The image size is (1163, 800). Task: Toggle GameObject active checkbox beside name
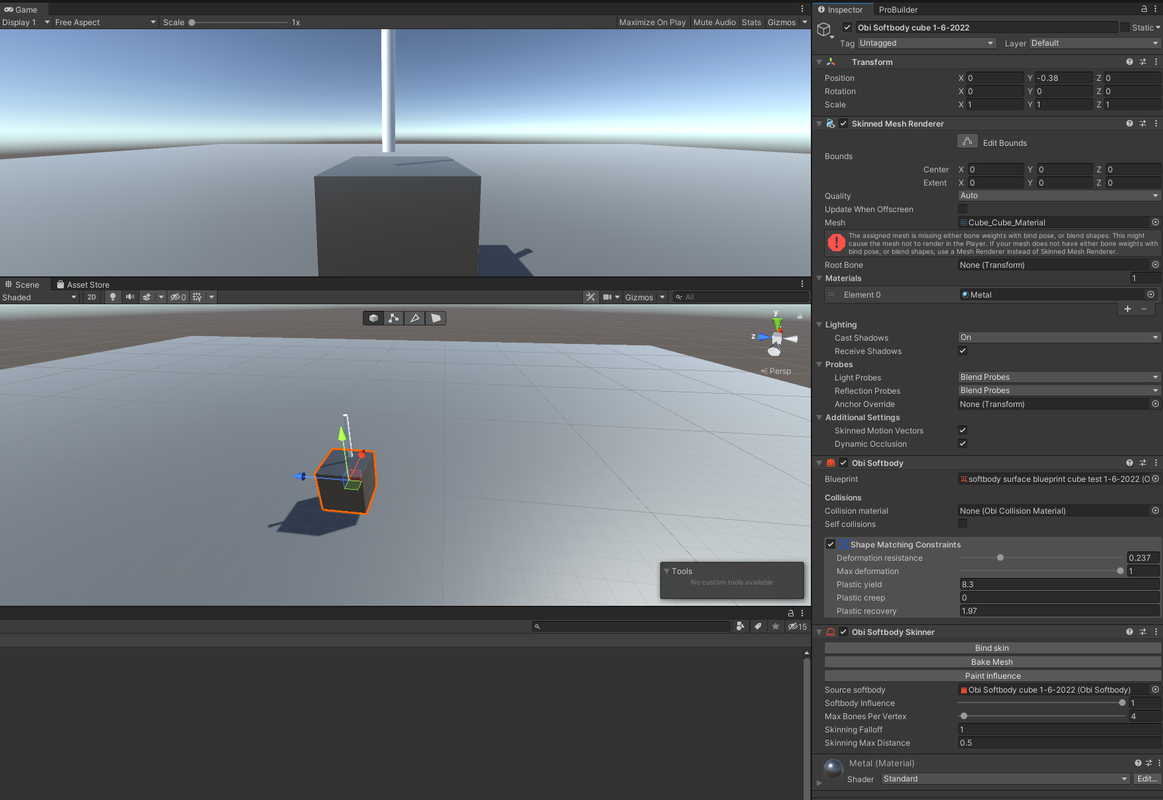[847, 27]
